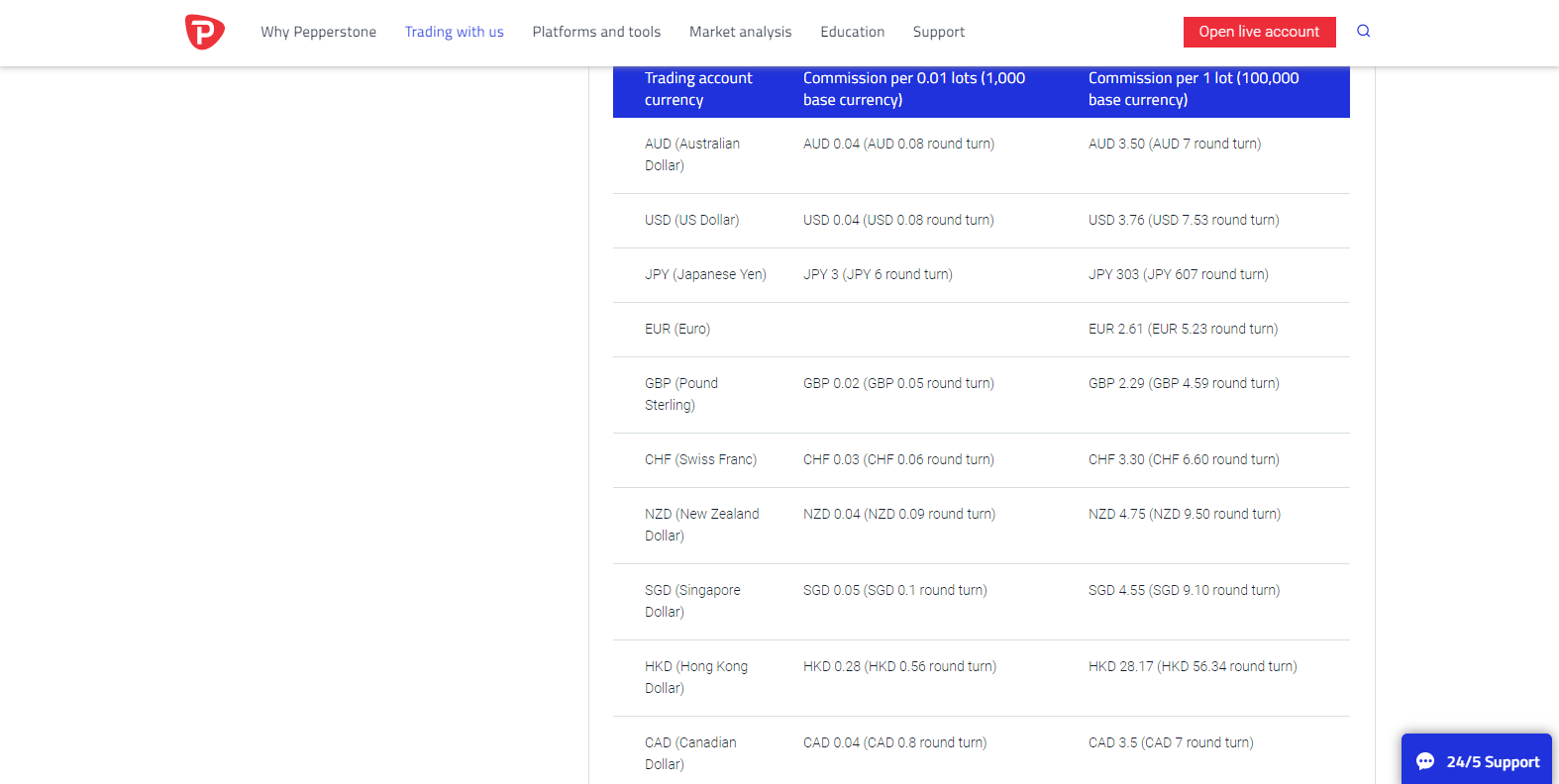The width and height of the screenshot is (1559, 784).
Task: Expand the Education menu
Action: tap(852, 32)
